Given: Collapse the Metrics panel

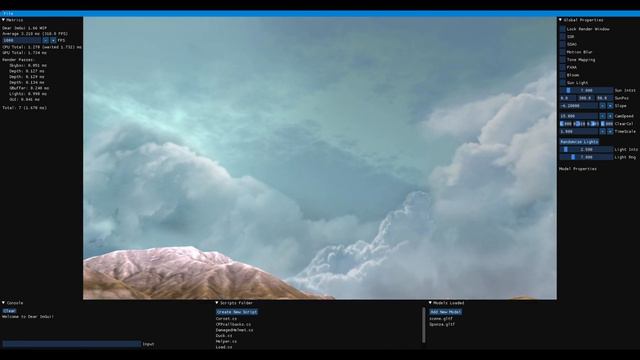Looking at the screenshot, I should 3,20.
